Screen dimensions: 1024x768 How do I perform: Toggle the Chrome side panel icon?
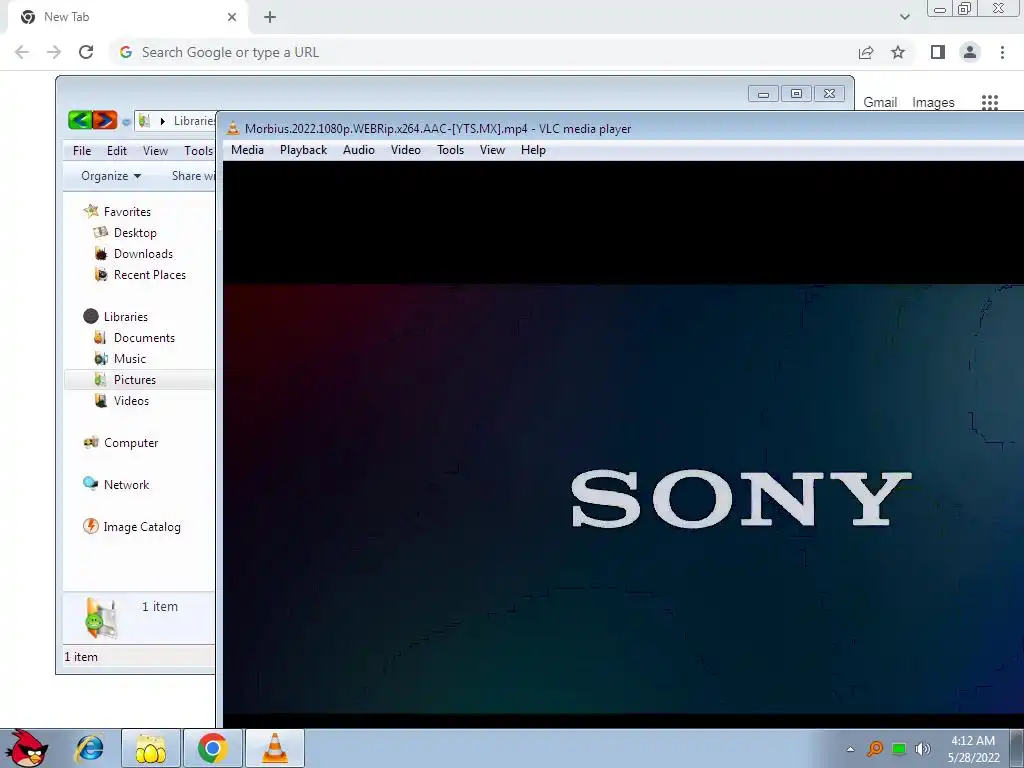(938, 52)
